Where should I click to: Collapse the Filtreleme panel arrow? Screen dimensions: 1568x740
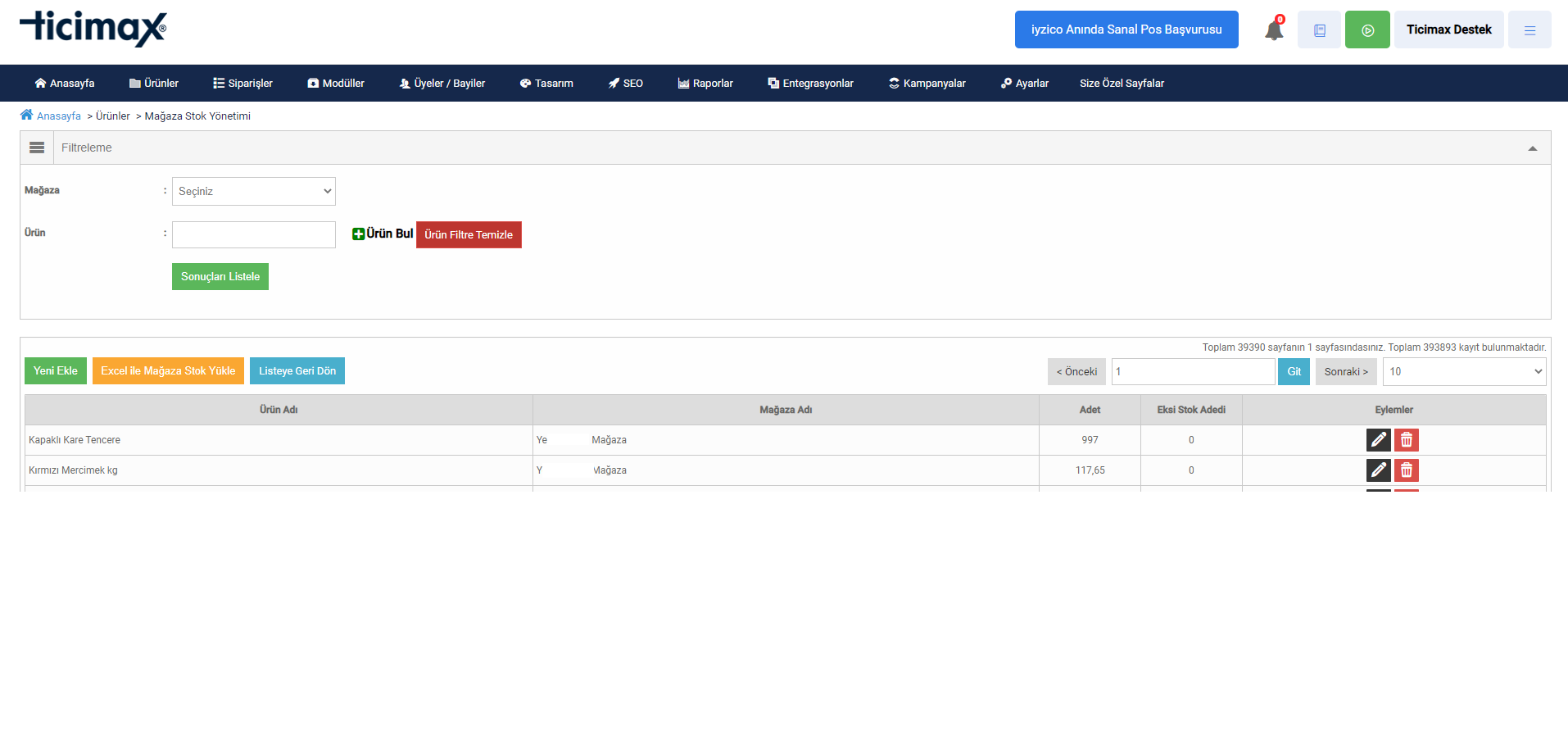click(x=1533, y=148)
